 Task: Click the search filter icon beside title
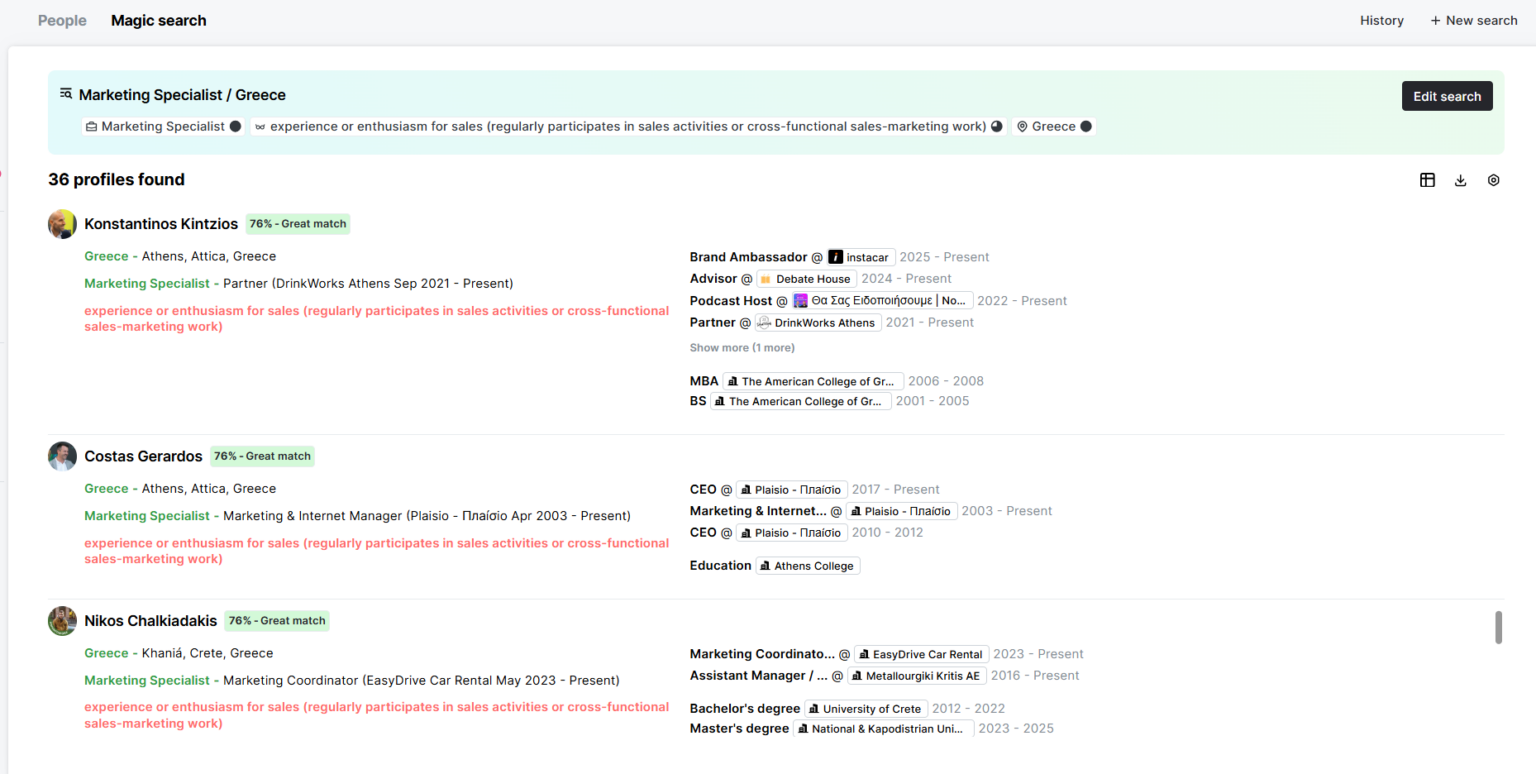(66, 94)
